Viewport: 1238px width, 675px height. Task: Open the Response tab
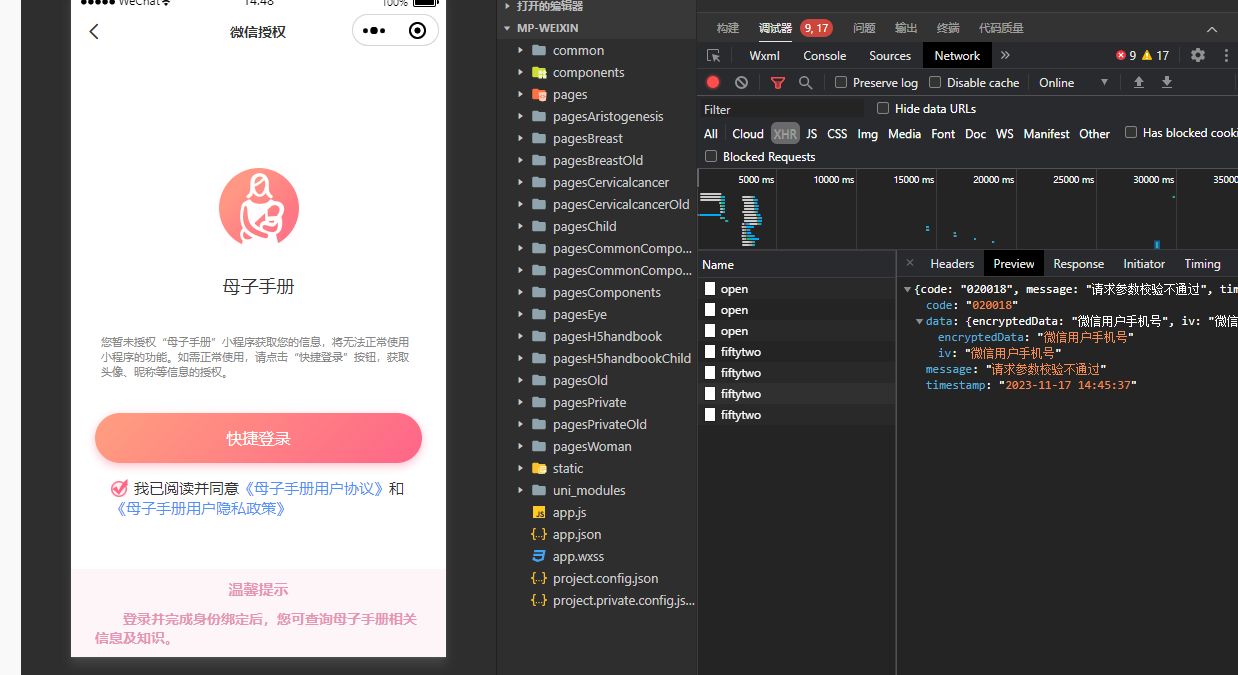pyautogui.click(x=1079, y=264)
